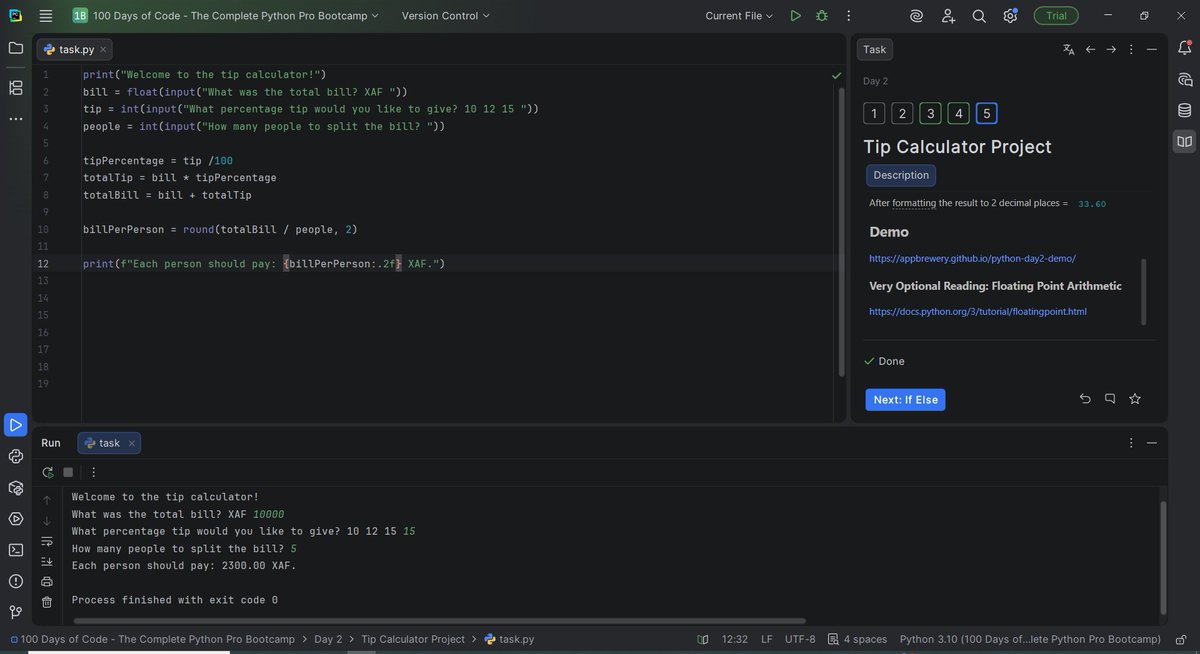Switch to the Description tab
Screen dimensions: 1200x654
(x=901, y=175)
